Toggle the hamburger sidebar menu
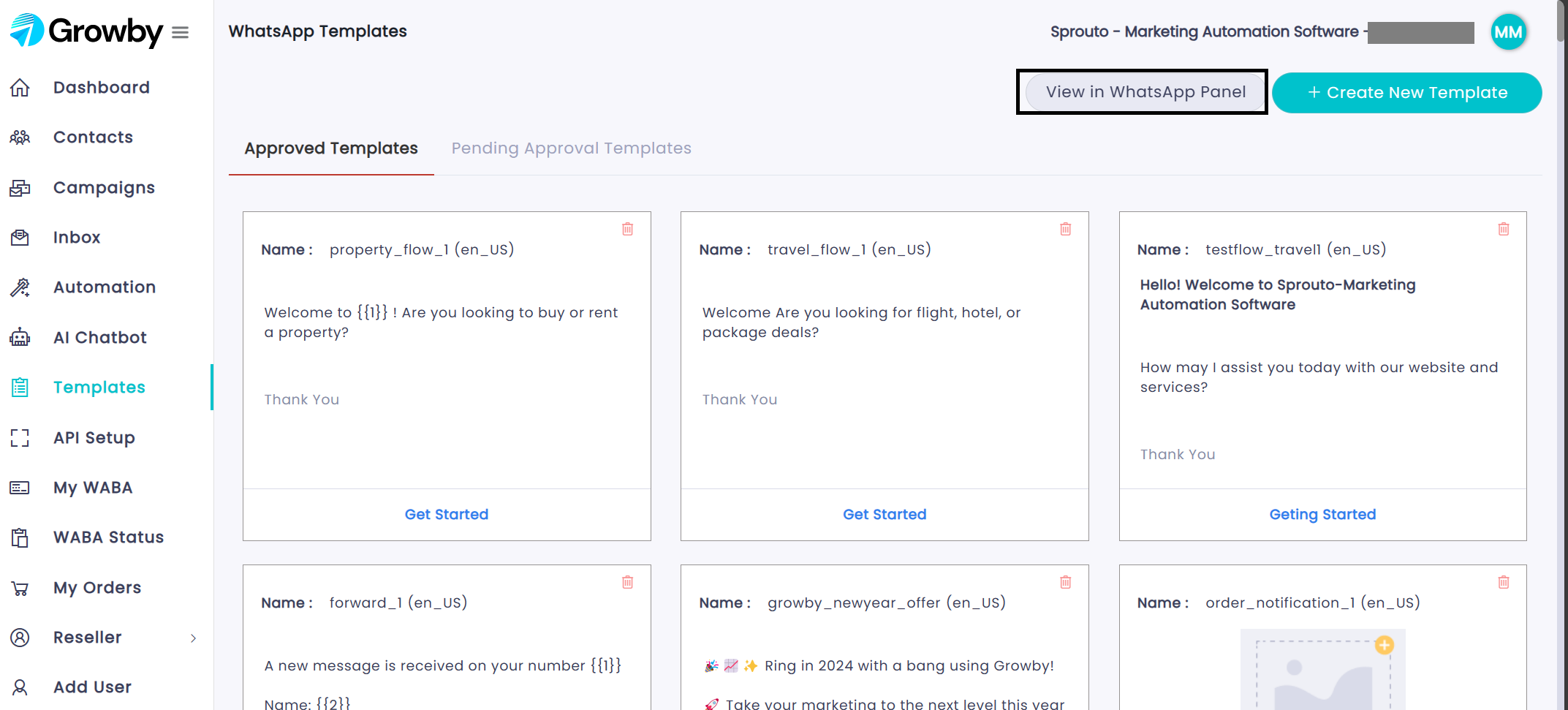This screenshot has height=710, width=1568. click(181, 32)
